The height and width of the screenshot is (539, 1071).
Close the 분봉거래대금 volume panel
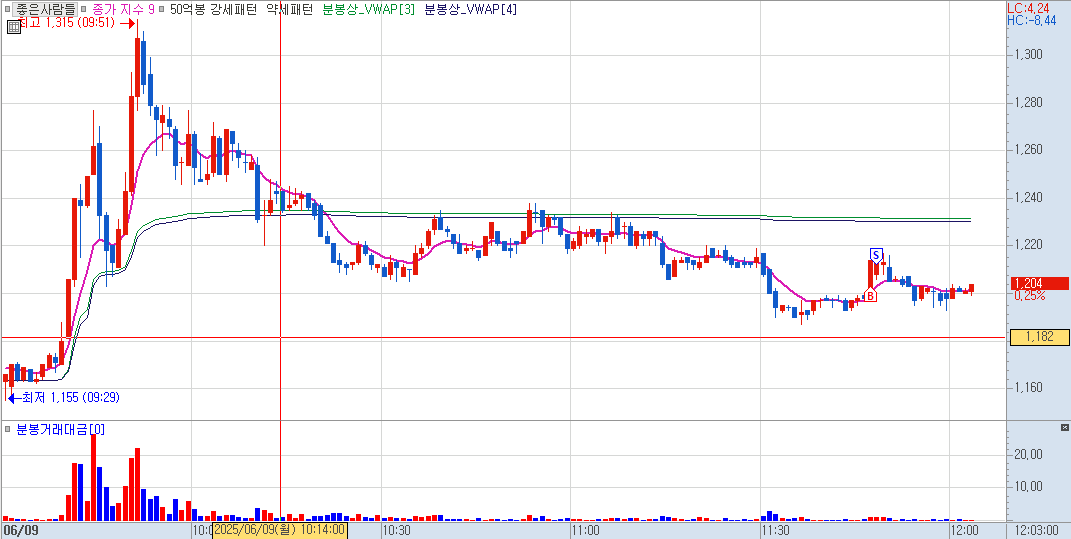(x=1064, y=428)
